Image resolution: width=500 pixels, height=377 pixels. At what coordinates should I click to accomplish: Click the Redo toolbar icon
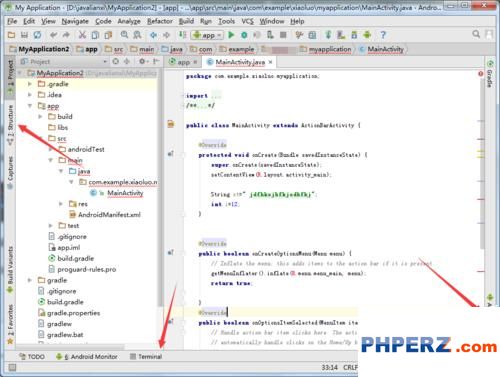click(x=66, y=35)
